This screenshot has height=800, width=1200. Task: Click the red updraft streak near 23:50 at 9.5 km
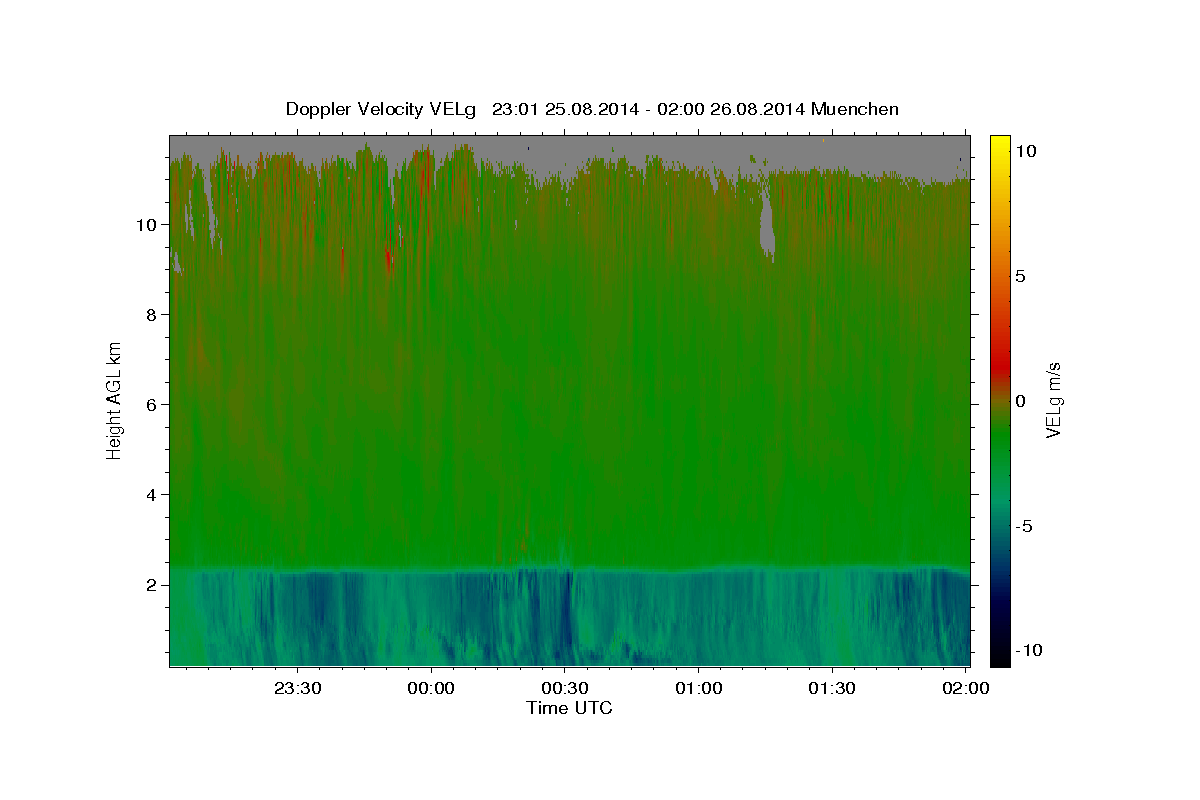pos(389,255)
